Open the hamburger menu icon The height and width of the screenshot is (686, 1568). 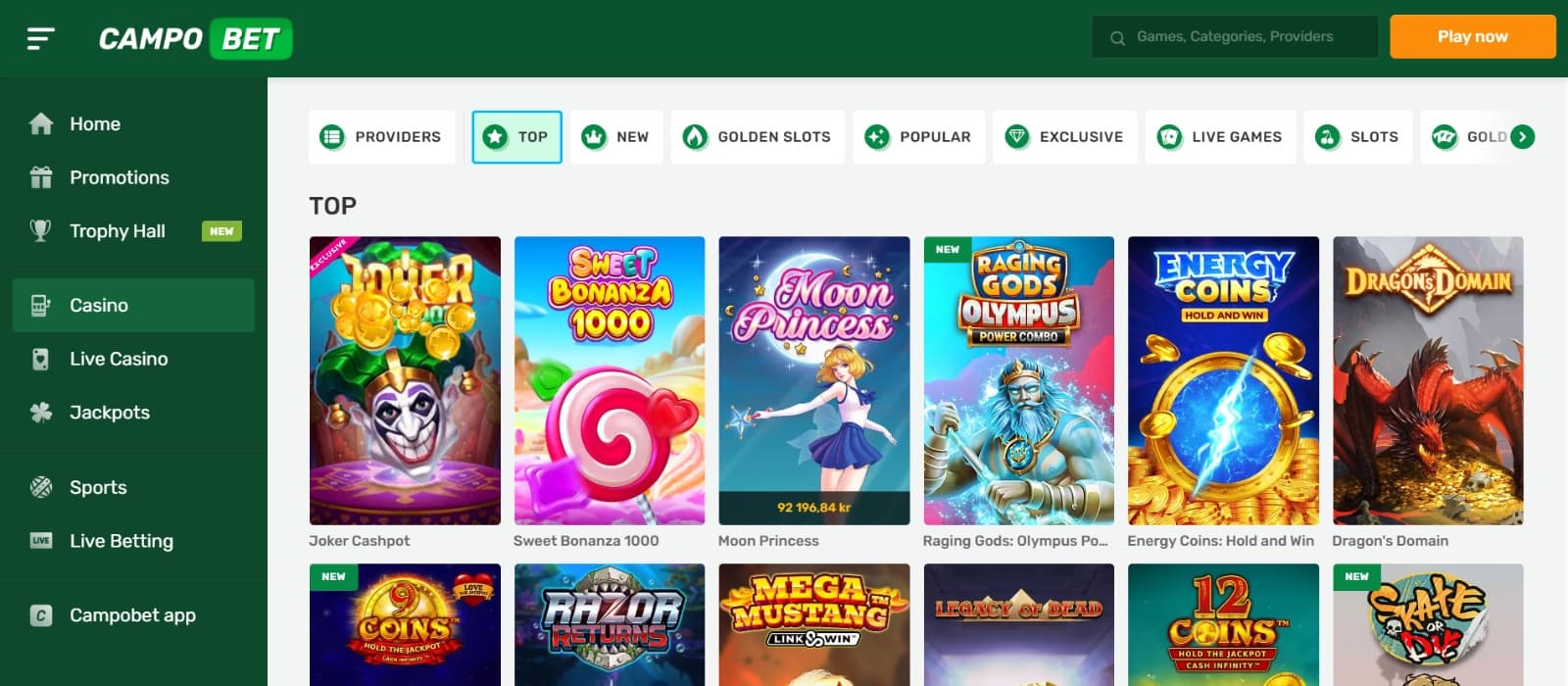pyautogui.click(x=40, y=38)
